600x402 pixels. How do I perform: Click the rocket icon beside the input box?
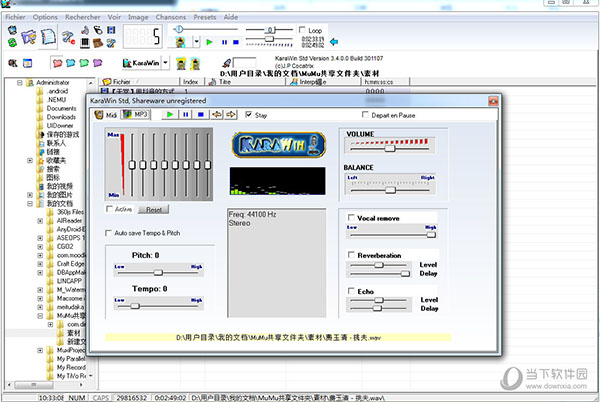pos(227,63)
